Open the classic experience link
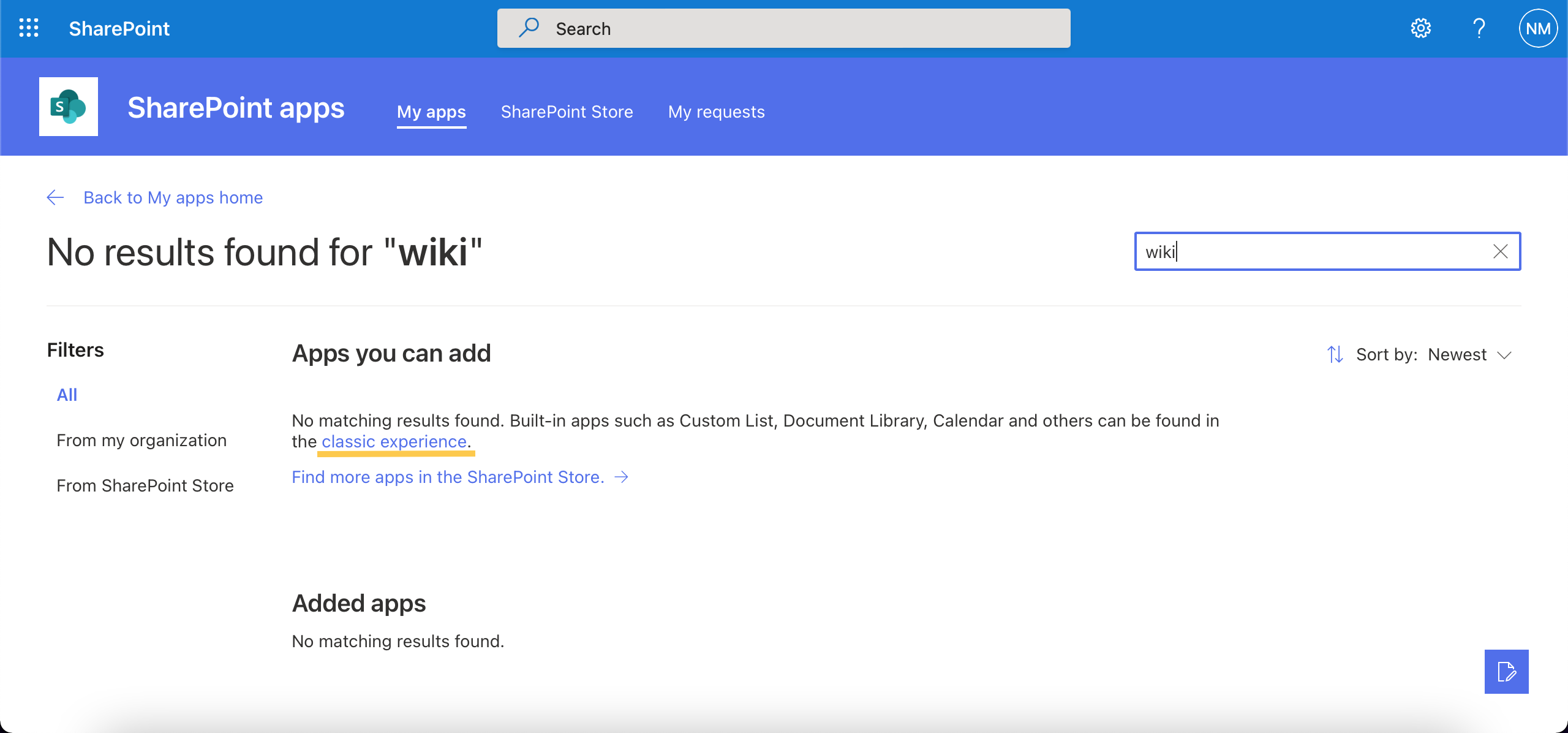The width and height of the screenshot is (1568, 733). click(x=394, y=441)
